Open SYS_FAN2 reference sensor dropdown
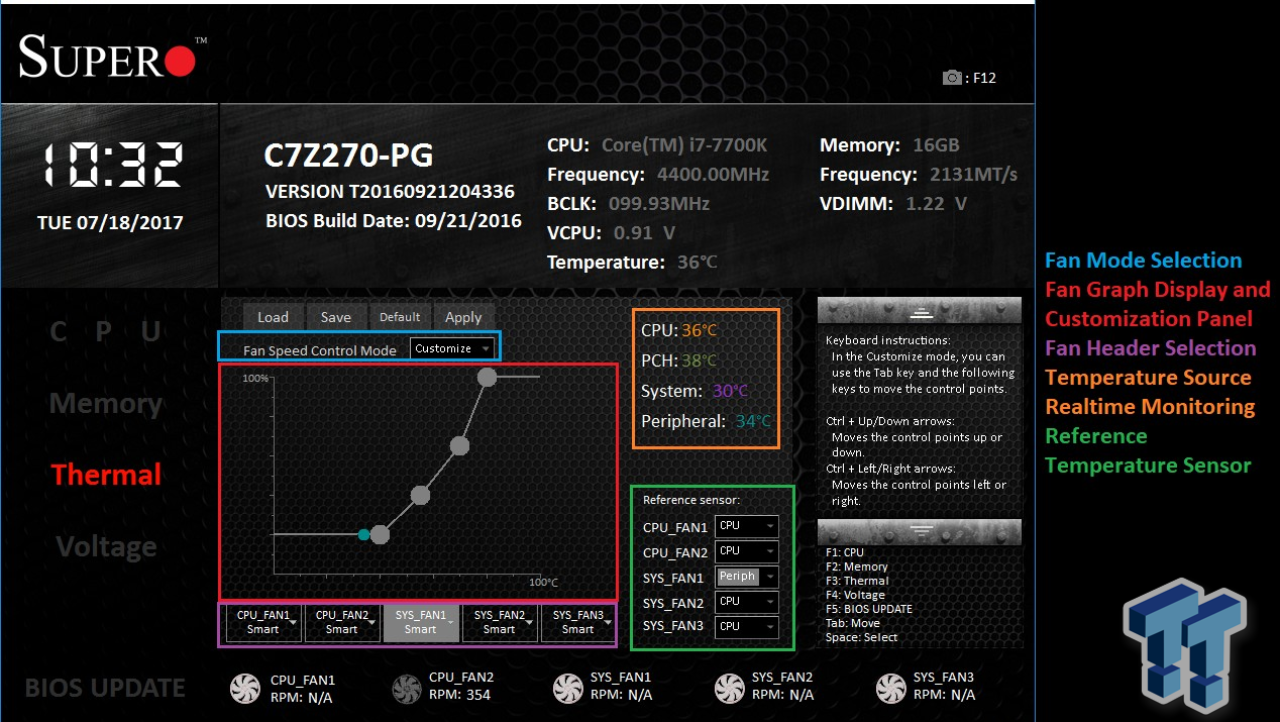This screenshot has height=722, width=1280. tap(746, 602)
